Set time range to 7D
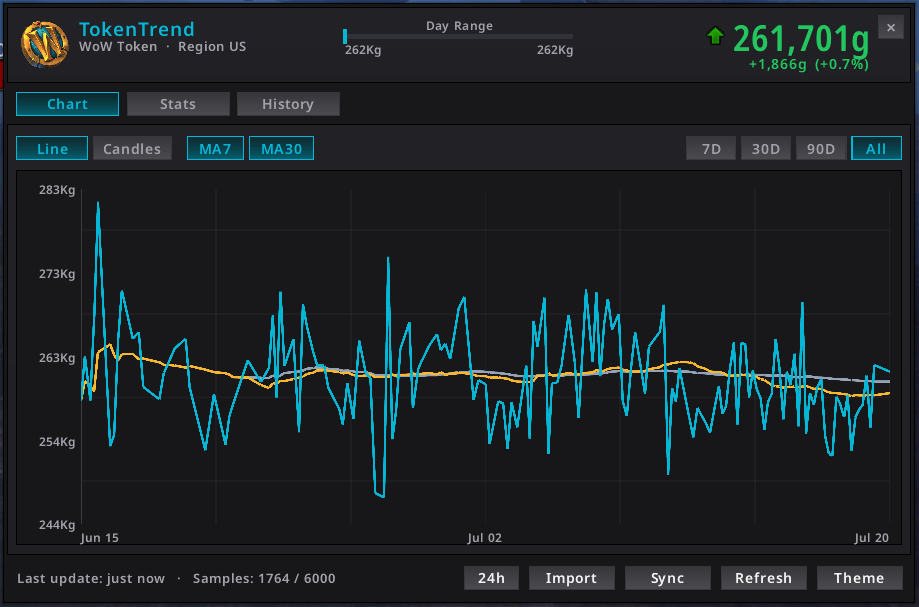The width and height of the screenshot is (919, 607). click(711, 148)
